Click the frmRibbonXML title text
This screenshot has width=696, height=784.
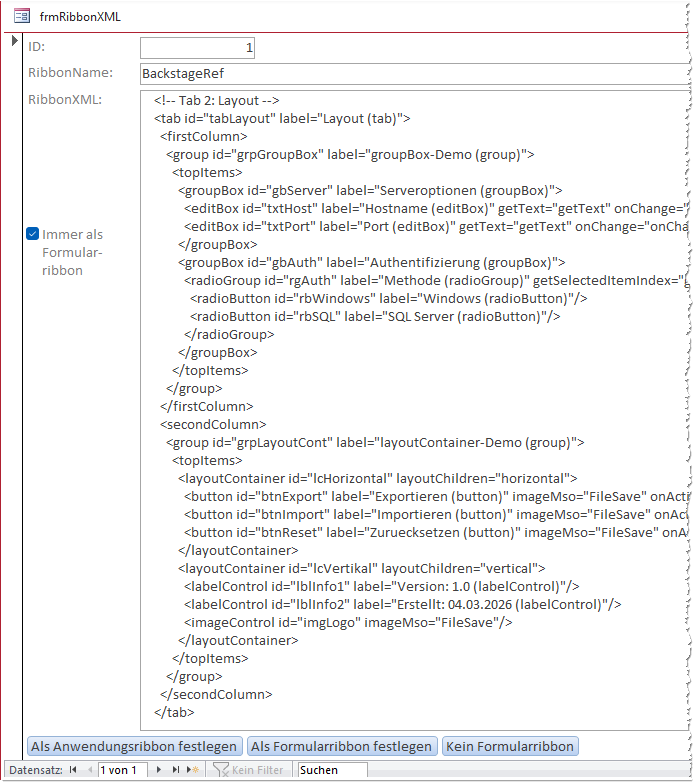pos(80,16)
